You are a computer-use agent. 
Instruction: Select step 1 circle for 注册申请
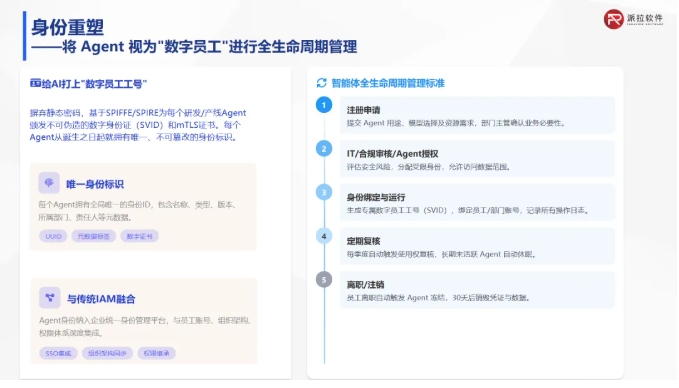click(324, 105)
